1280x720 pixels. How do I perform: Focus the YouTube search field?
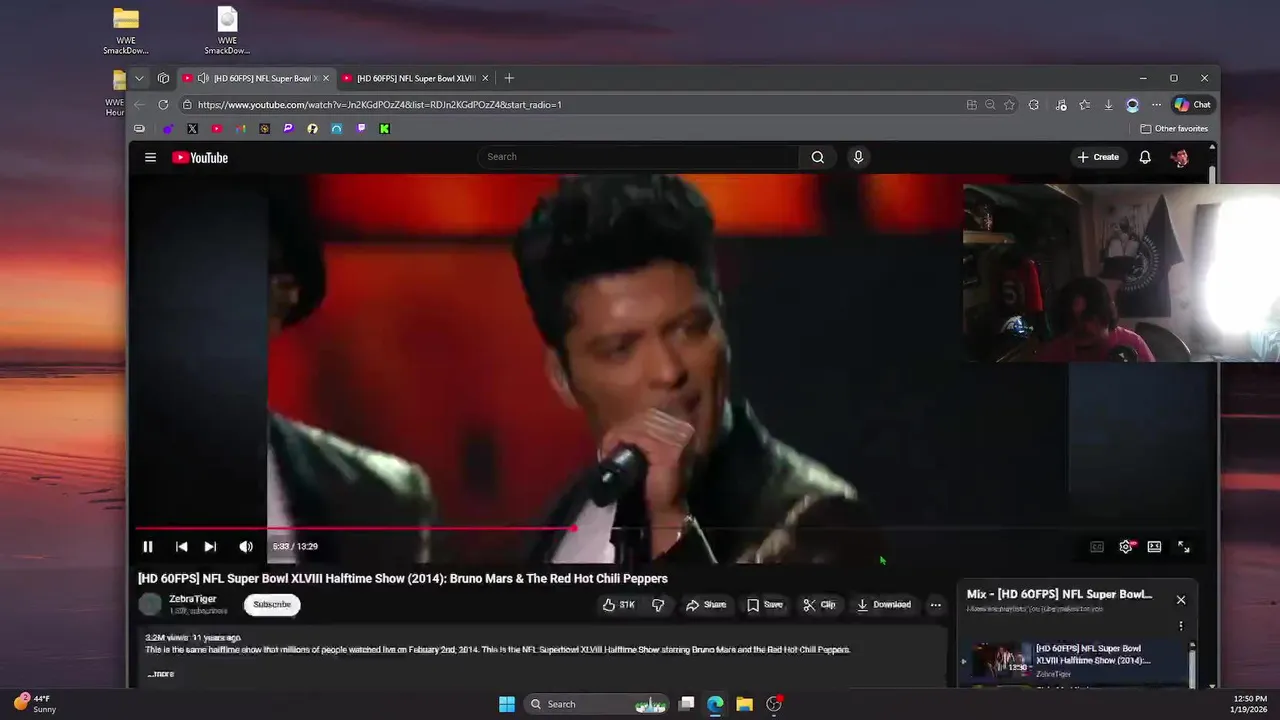638,157
